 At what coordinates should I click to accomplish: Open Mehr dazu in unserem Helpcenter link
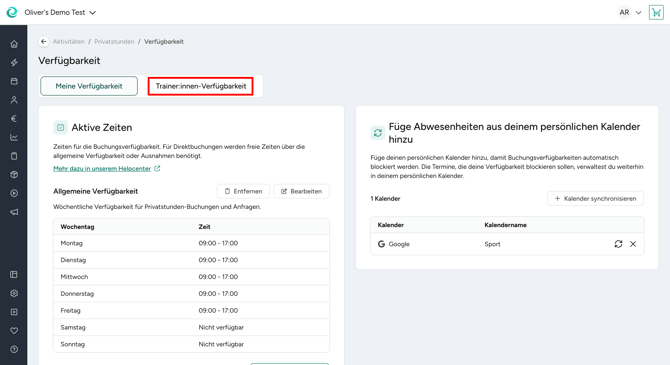pyautogui.click(x=102, y=168)
